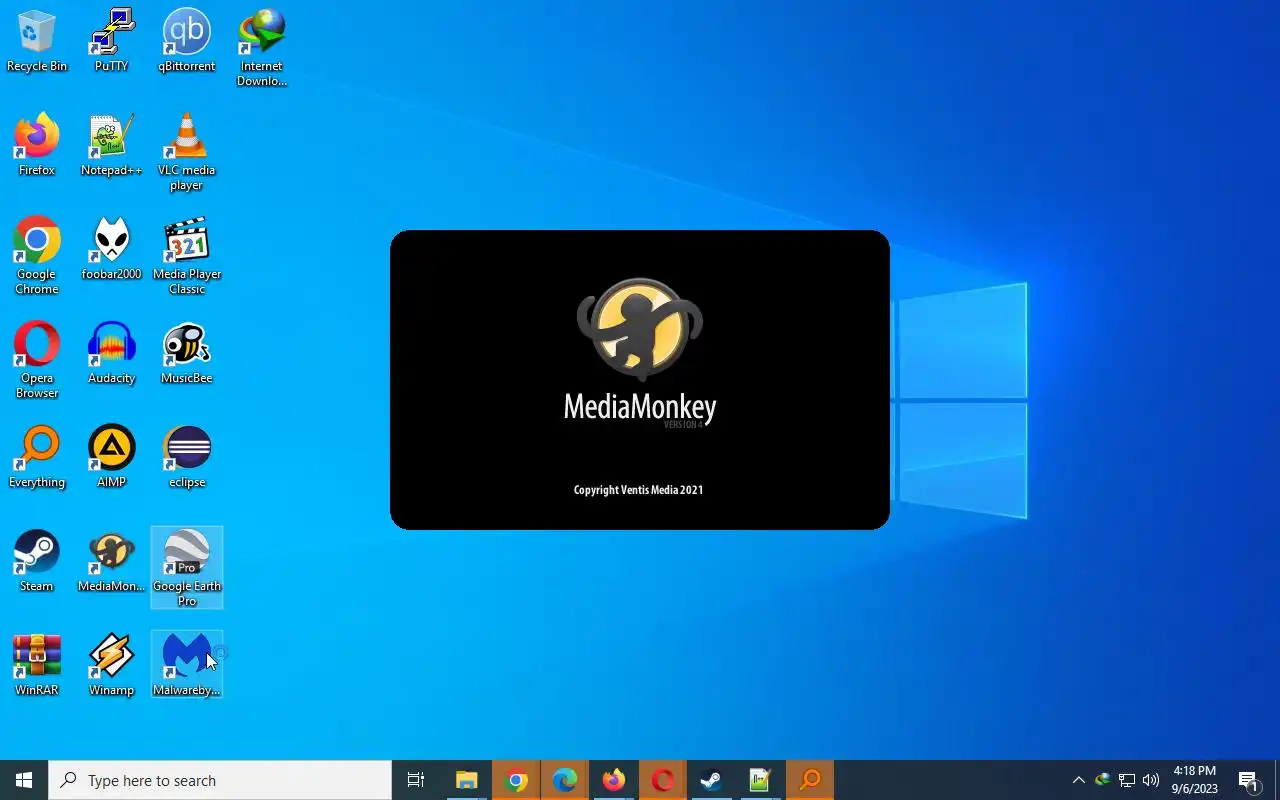
Task: Select the Media Player Classic desktop shortcut
Action: coord(186,256)
